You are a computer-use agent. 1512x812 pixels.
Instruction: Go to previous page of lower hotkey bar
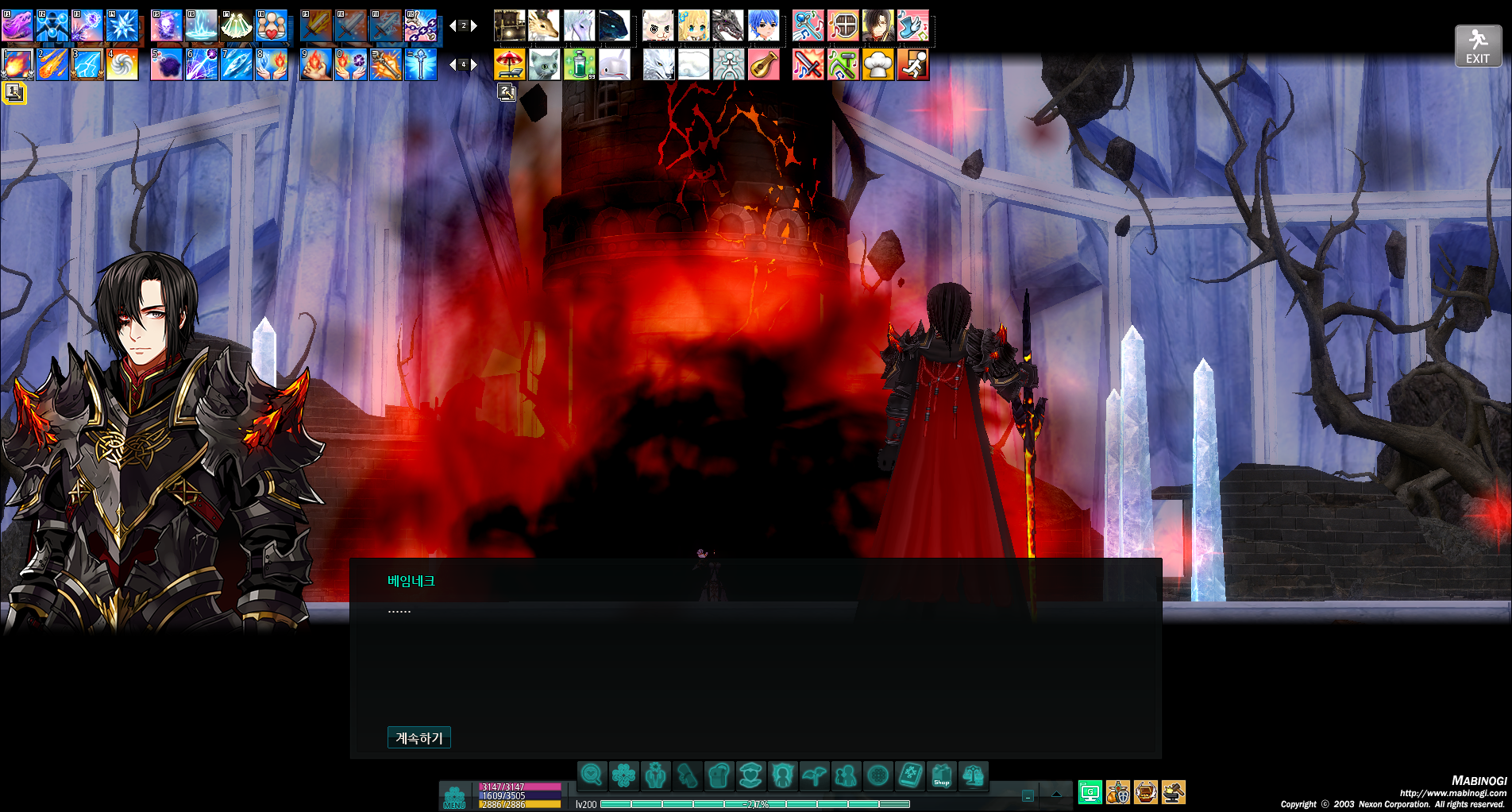pyautogui.click(x=453, y=65)
